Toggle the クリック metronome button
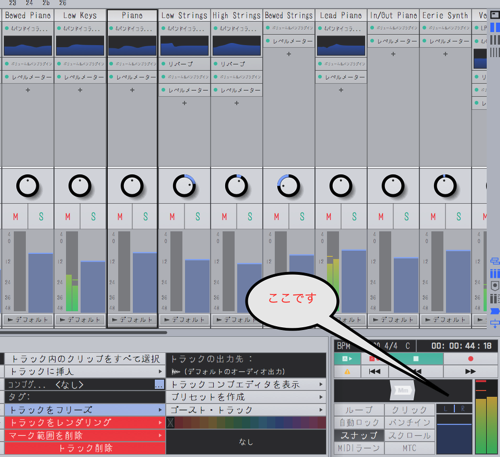Screen dimensions: 500x457 [x=410, y=410]
